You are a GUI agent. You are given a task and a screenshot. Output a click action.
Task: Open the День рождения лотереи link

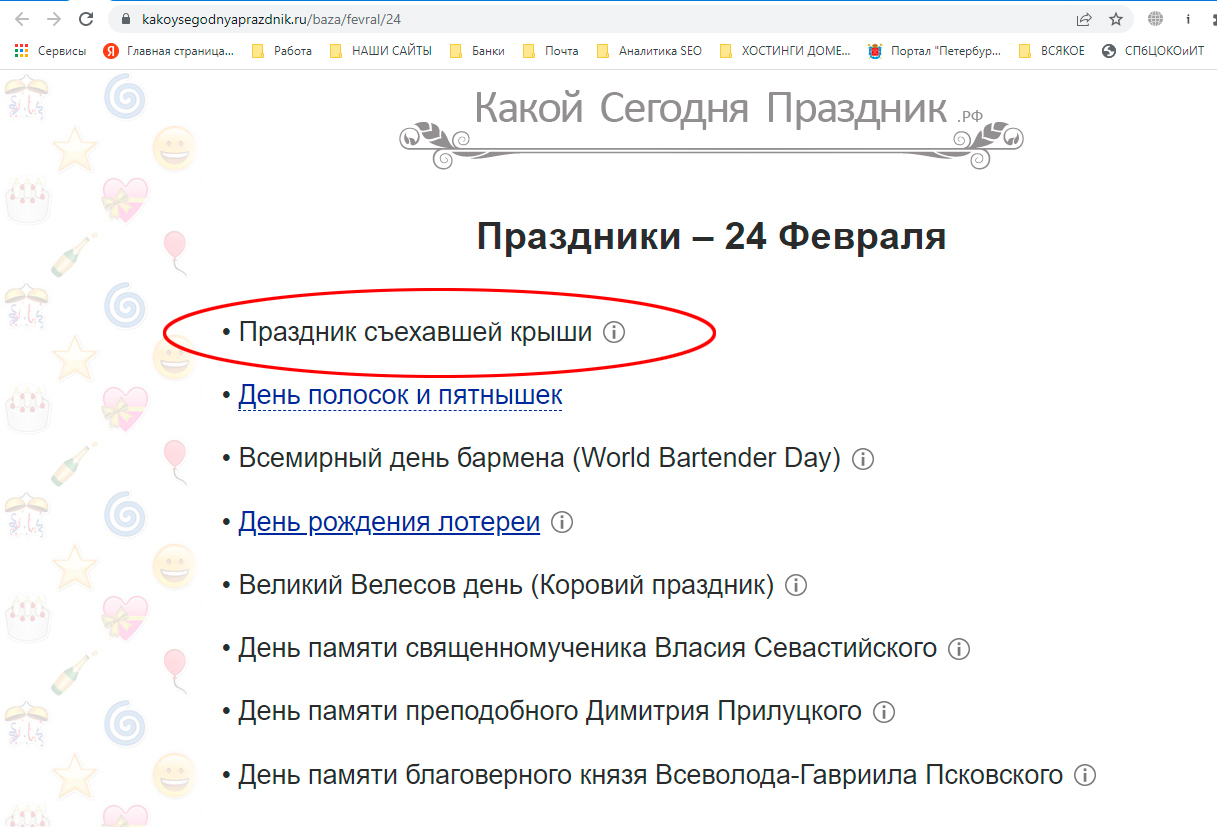click(x=389, y=522)
